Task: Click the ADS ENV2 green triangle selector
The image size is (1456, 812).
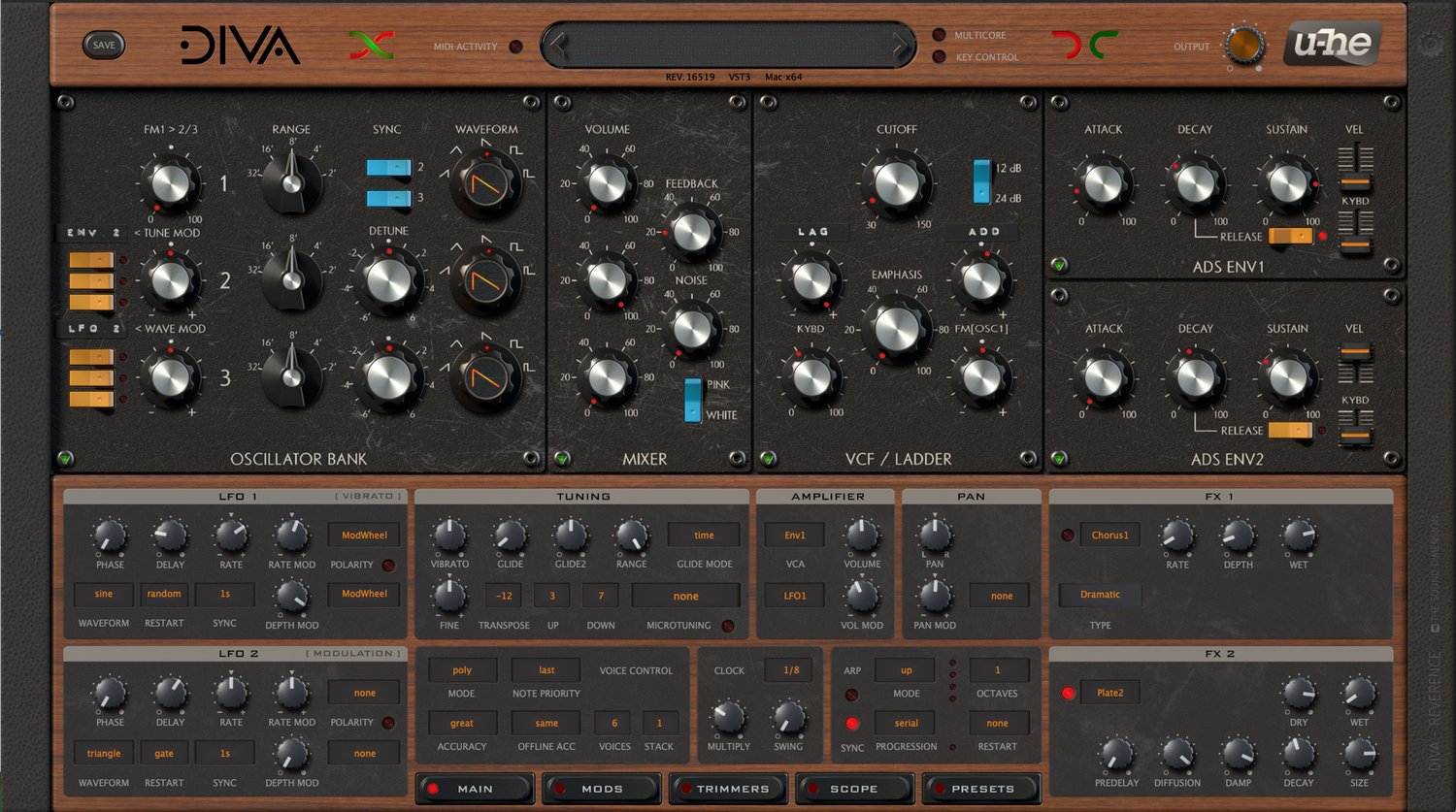Action: [x=1059, y=459]
